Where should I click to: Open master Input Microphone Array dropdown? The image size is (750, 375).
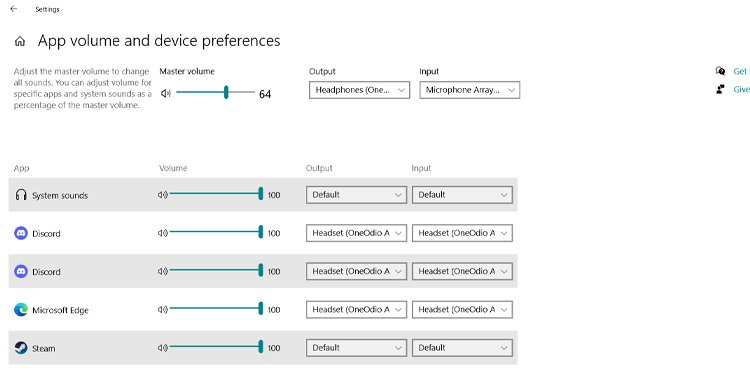click(x=470, y=90)
